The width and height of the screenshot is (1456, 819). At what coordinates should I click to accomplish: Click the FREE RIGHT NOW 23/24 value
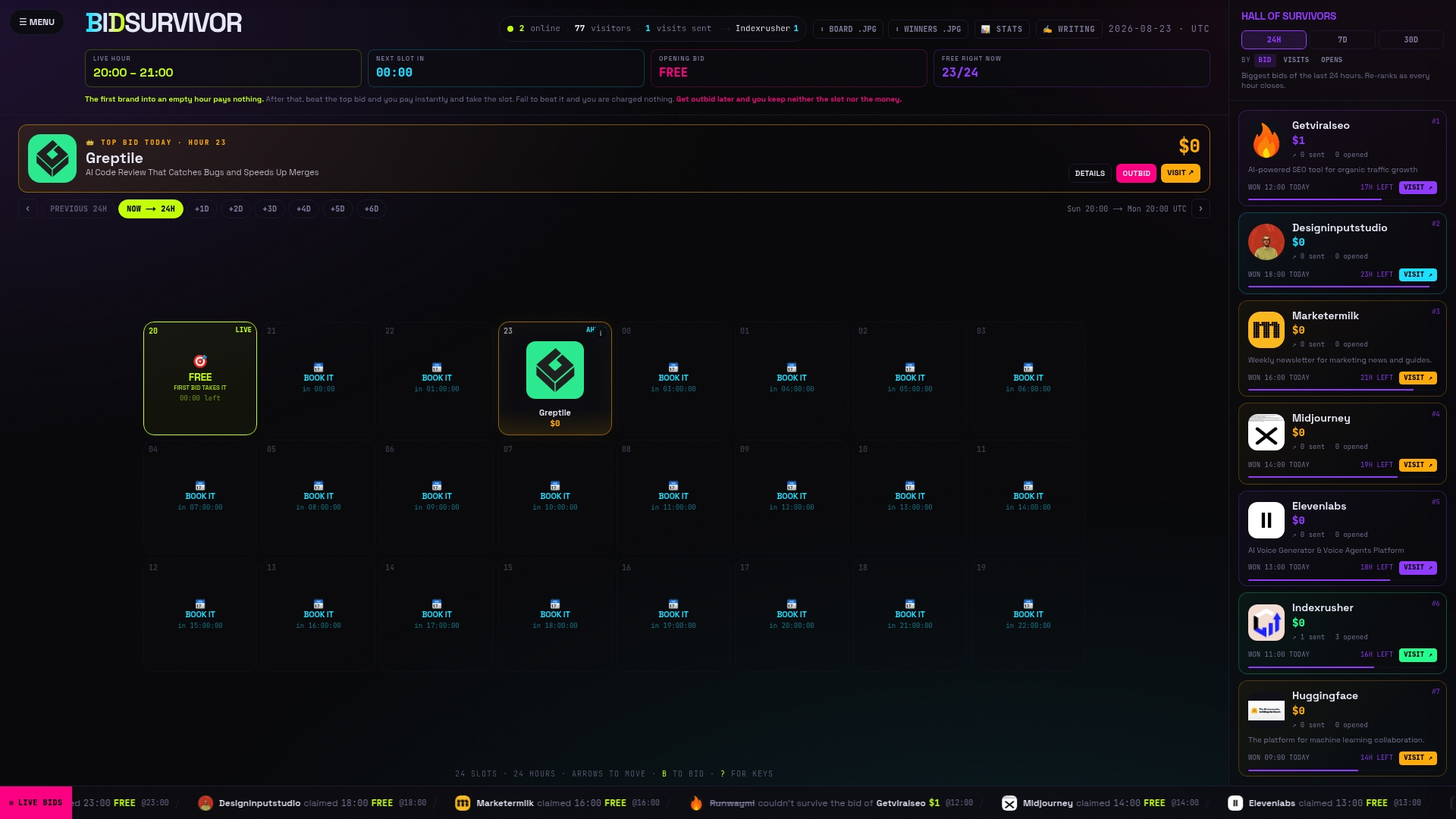click(960, 73)
